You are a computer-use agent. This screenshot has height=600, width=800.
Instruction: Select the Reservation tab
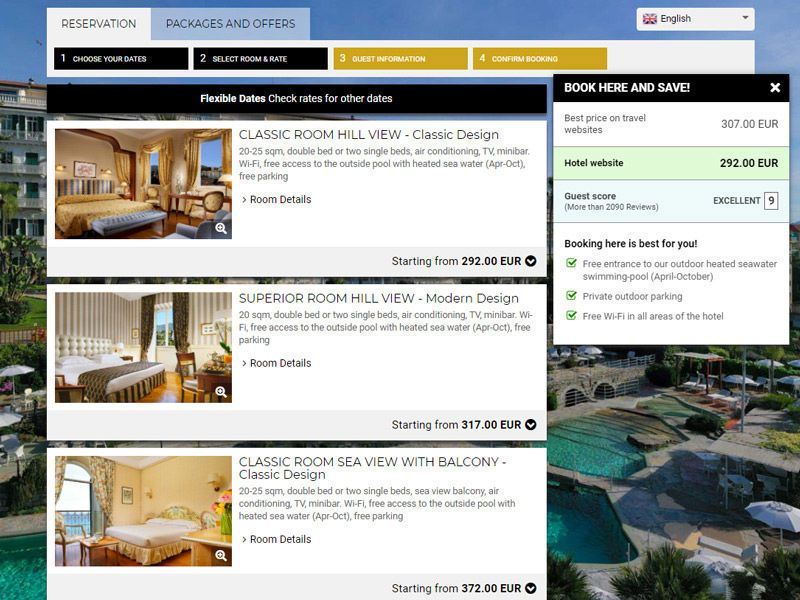pos(98,24)
